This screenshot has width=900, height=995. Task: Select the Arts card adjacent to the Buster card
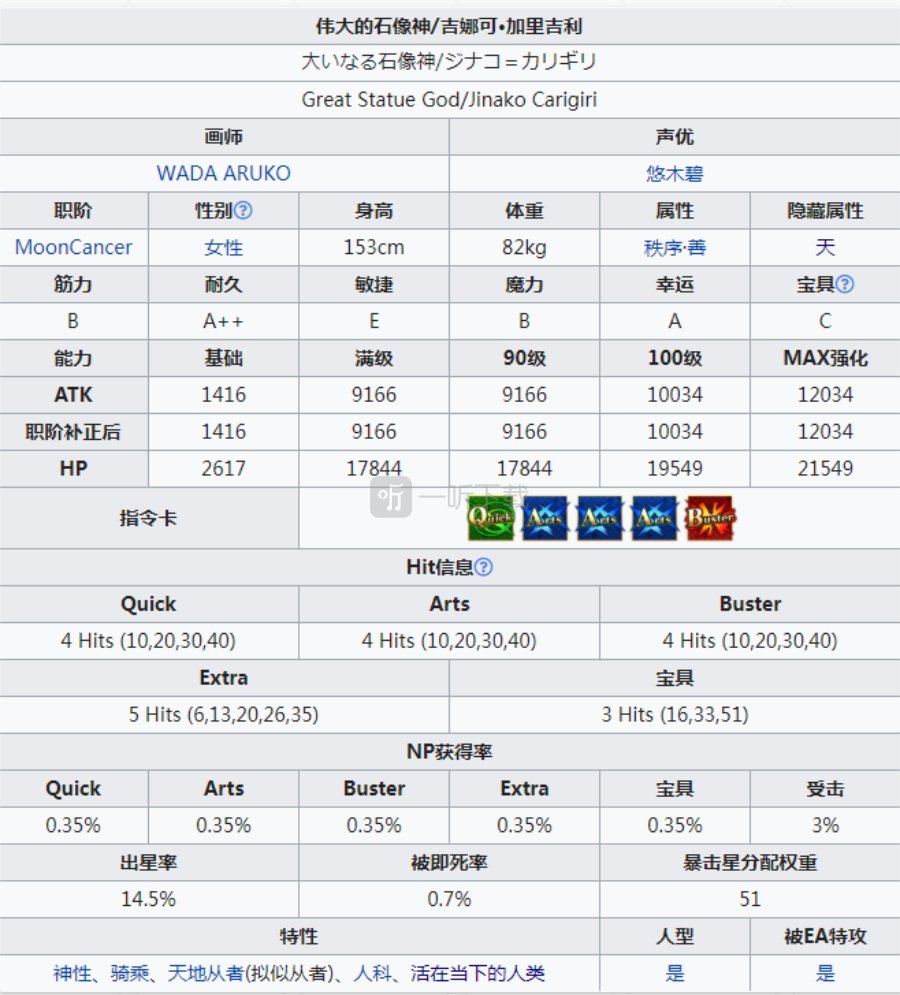[654, 518]
